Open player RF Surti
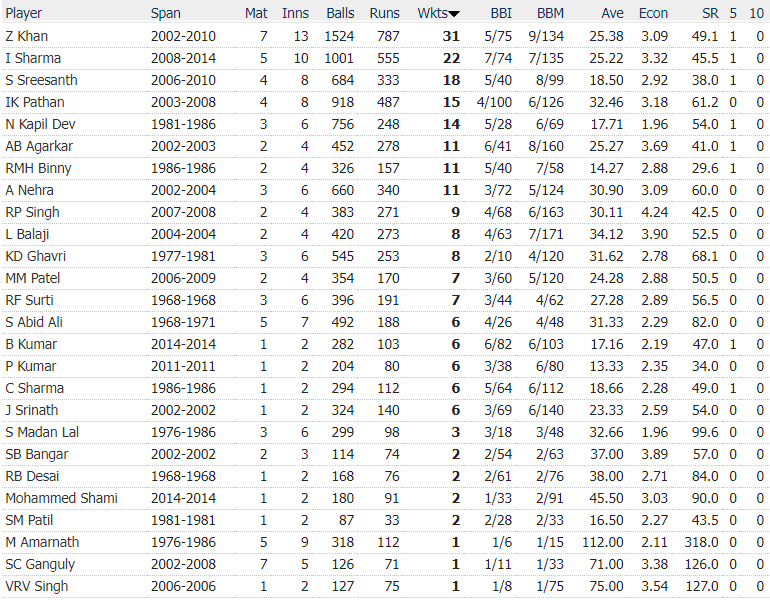This screenshot has height=600, width=770. pos(29,300)
